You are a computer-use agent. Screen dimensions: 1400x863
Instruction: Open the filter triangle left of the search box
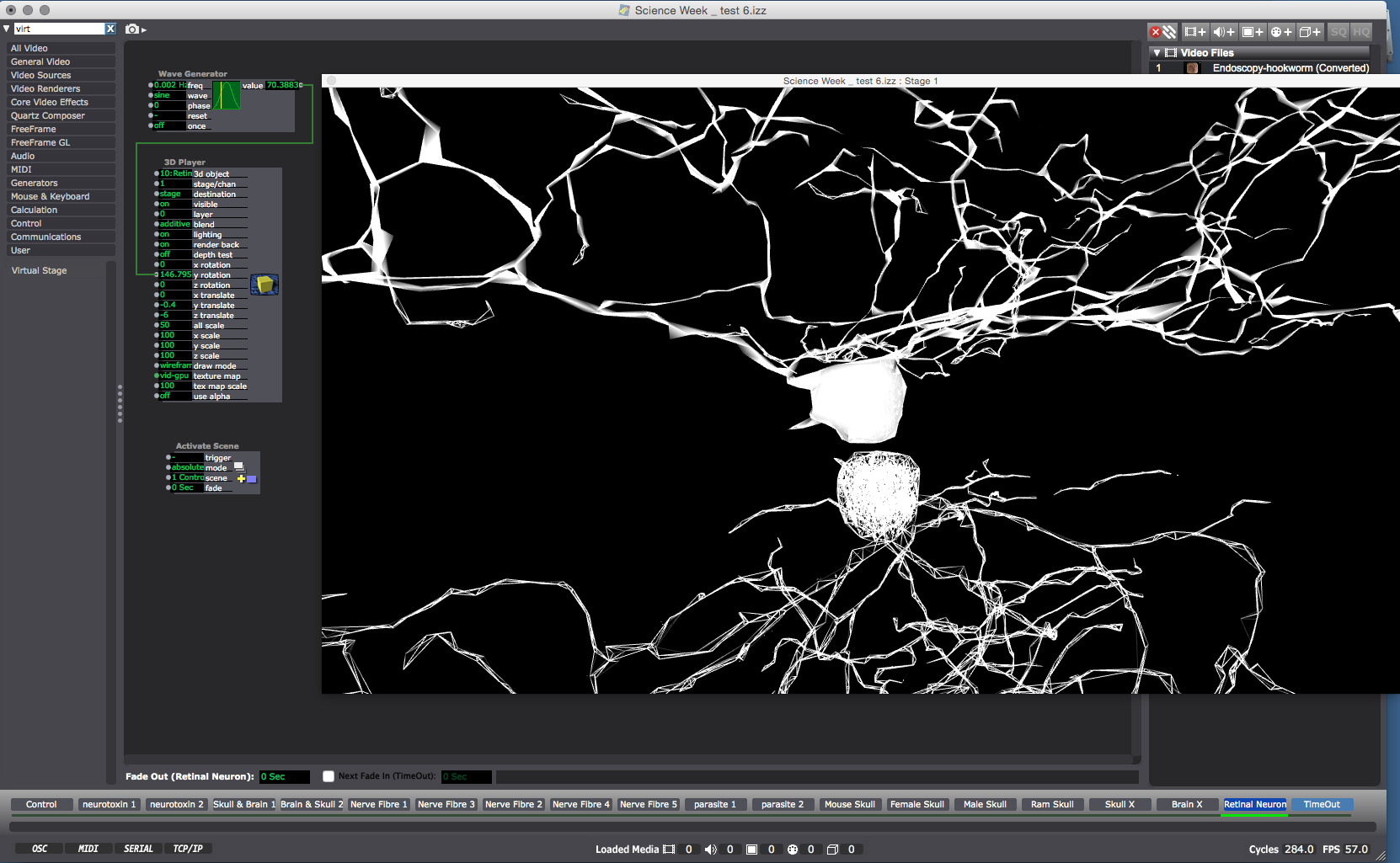[x=7, y=29]
